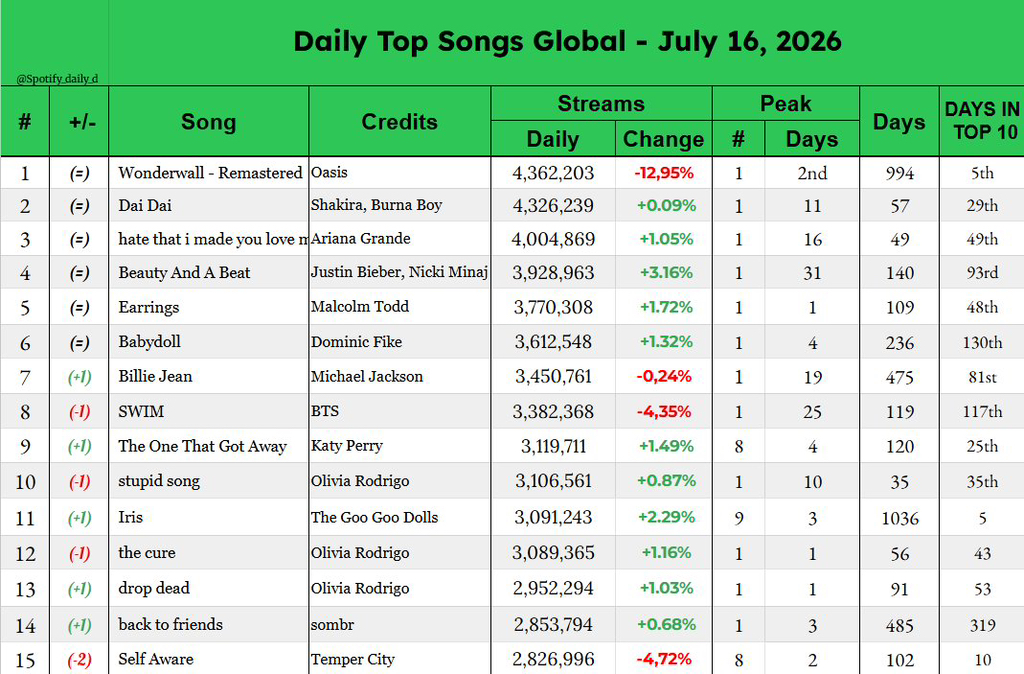Select the (-2) position change cell
1024x674 pixels.
79,659
